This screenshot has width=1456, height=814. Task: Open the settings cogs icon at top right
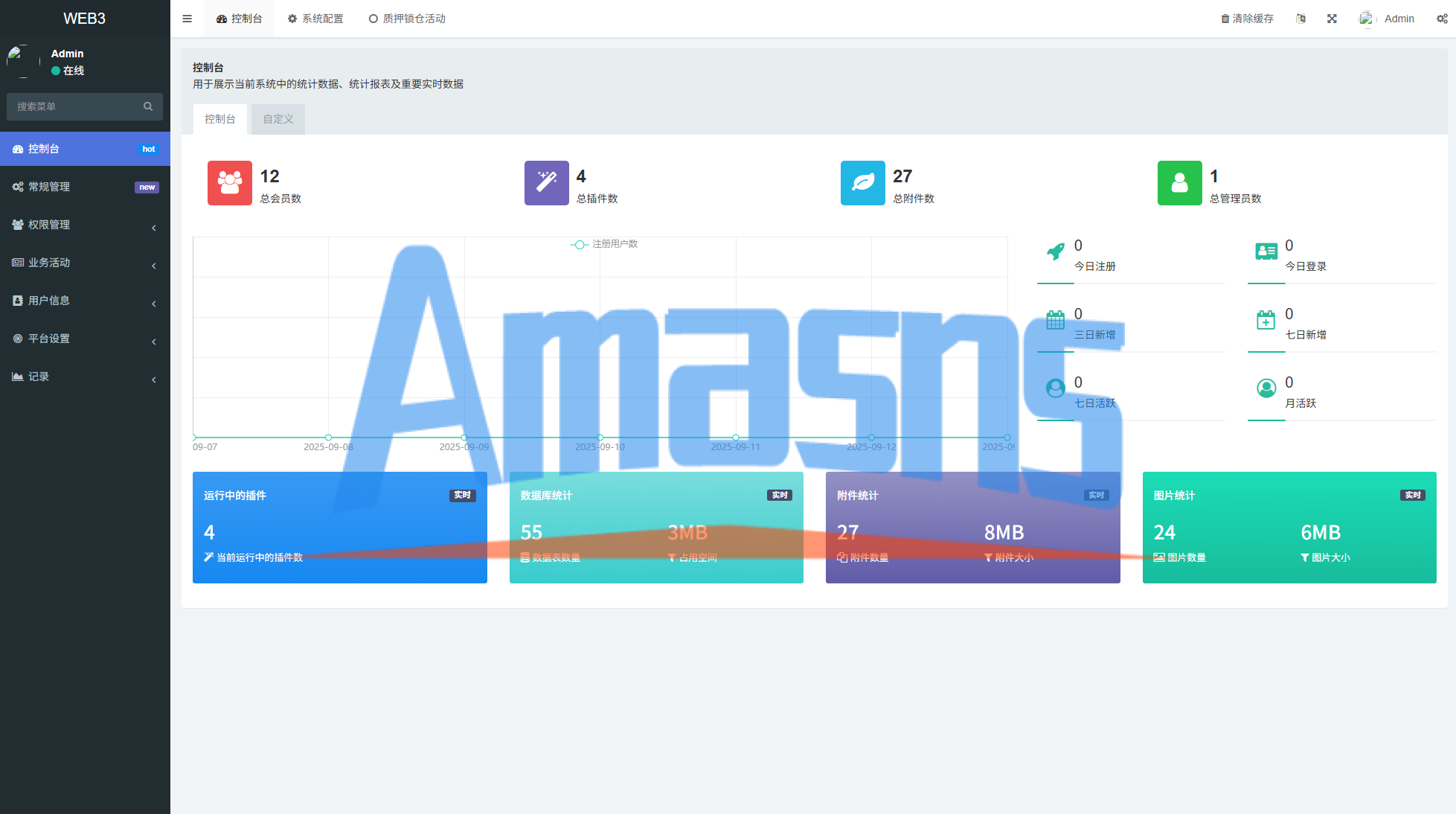1442,19
